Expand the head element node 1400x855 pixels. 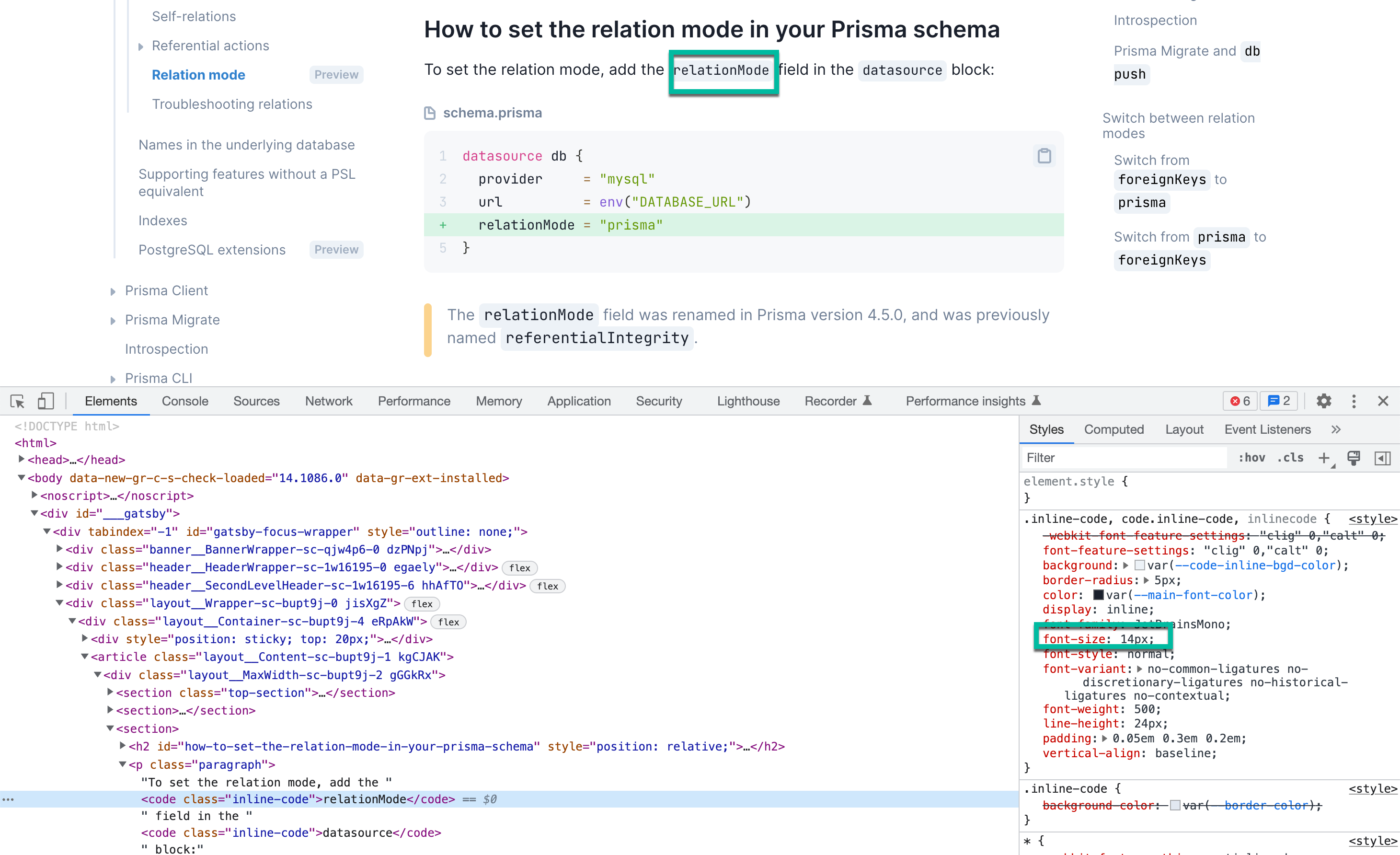pos(22,459)
